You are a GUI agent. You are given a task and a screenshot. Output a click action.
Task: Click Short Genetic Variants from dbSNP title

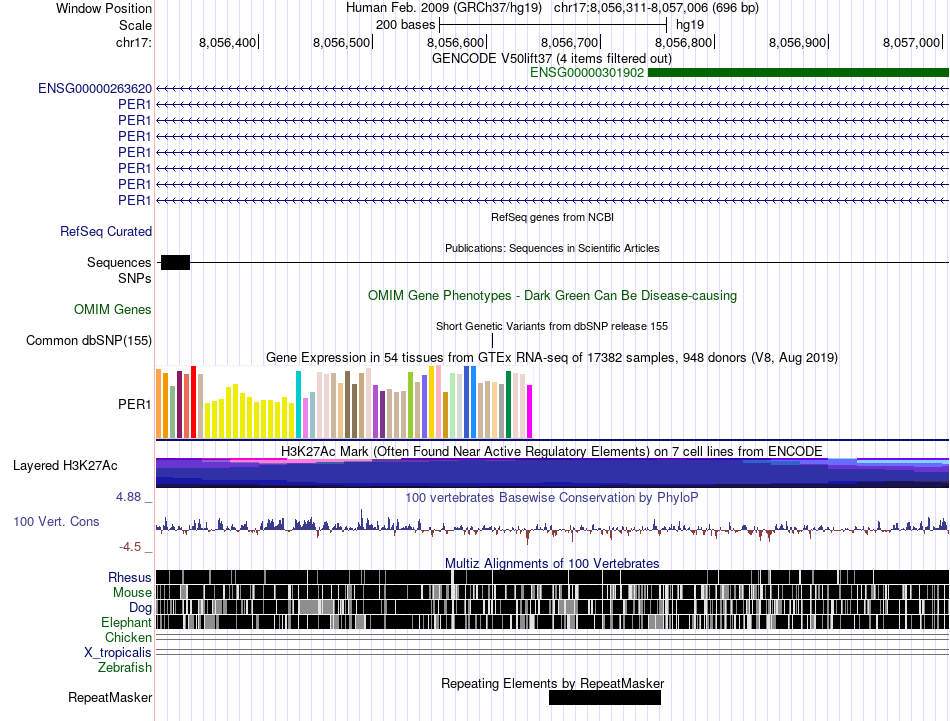[x=552, y=326]
